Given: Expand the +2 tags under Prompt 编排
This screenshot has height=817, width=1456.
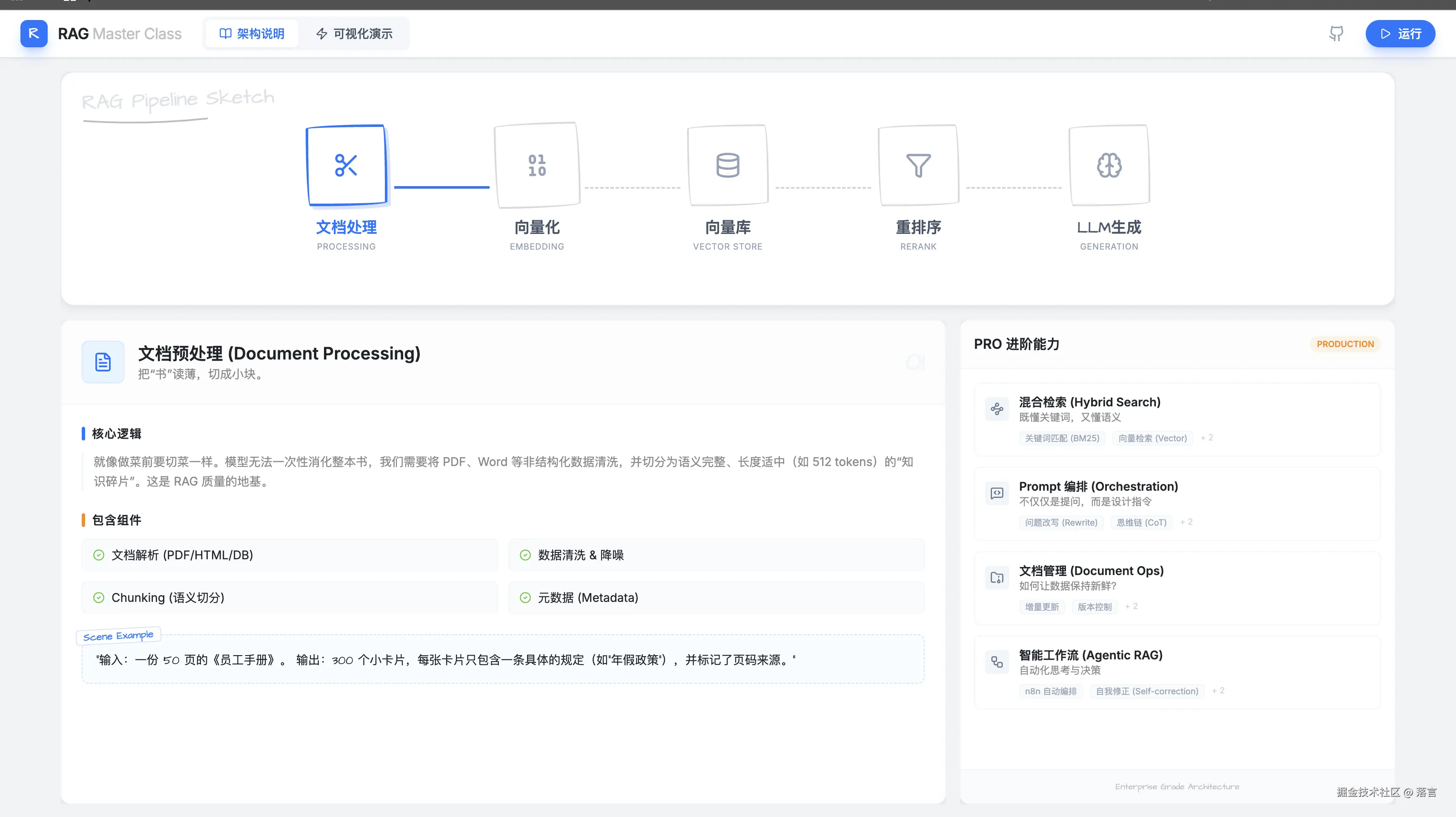Looking at the screenshot, I should coord(1187,522).
